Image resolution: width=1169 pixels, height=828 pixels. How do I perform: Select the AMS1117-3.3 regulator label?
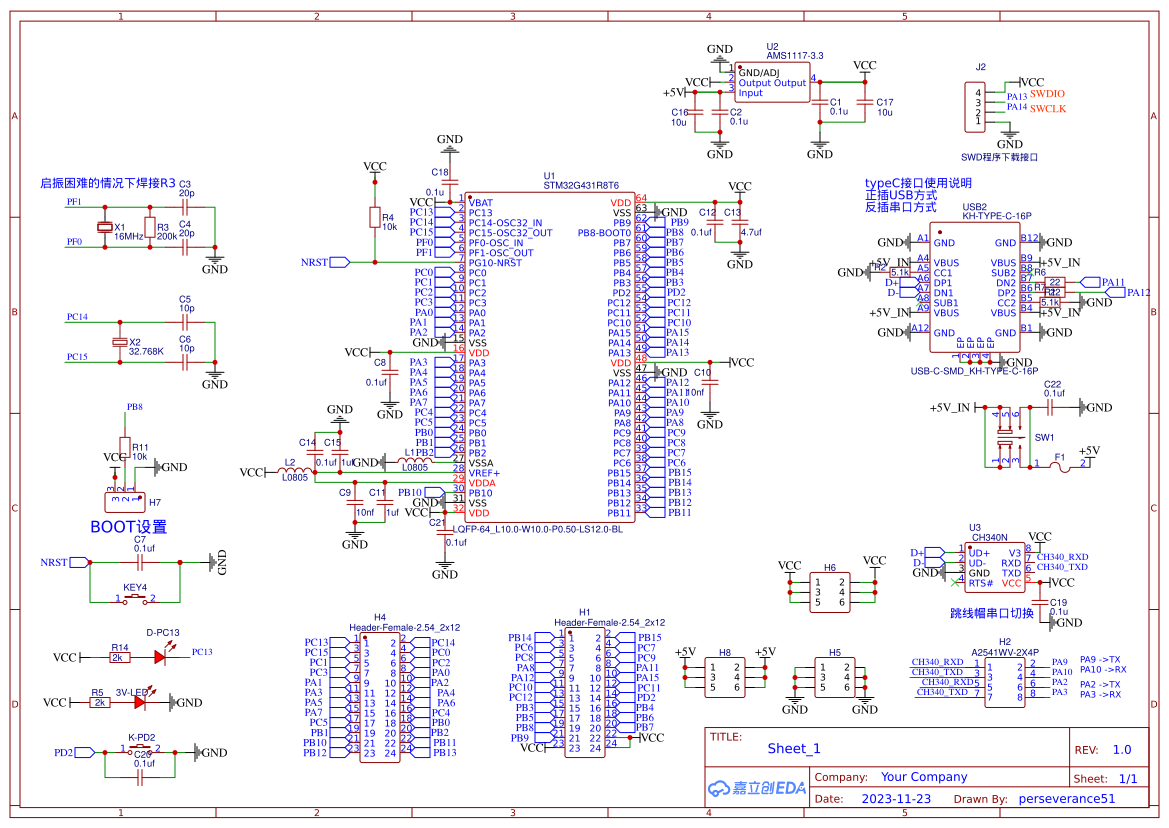(x=795, y=56)
